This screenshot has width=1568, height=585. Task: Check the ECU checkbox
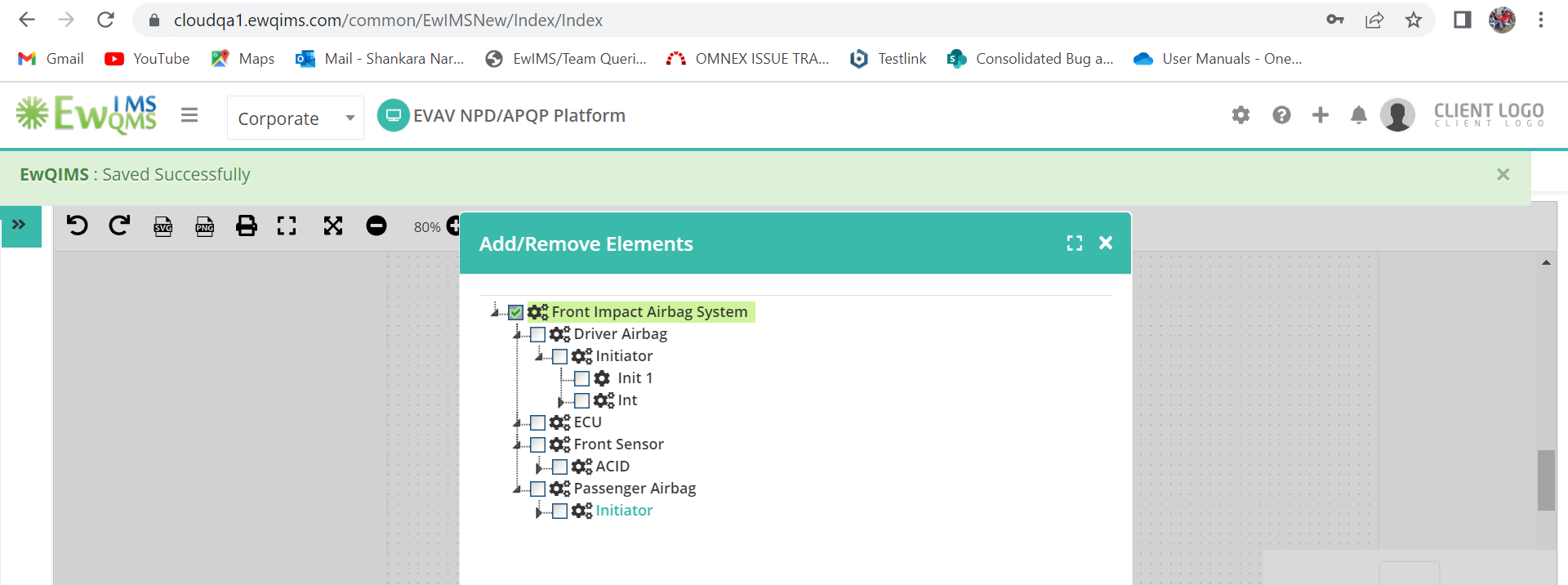pyautogui.click(x=537, y=422)
